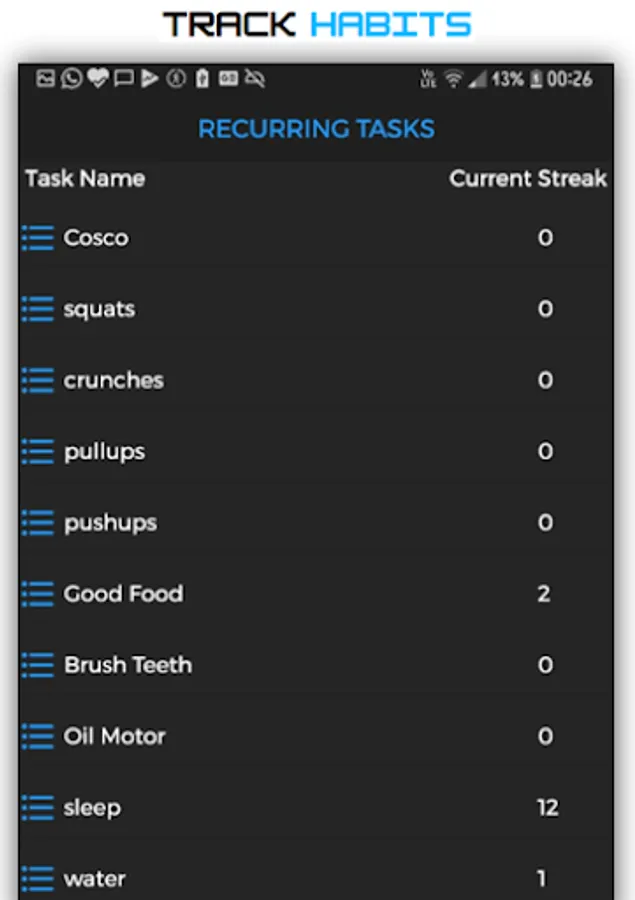Select the list icon for pullups
Screen dimensions: 635x900
pyautogui.click(x=38, y=451)
